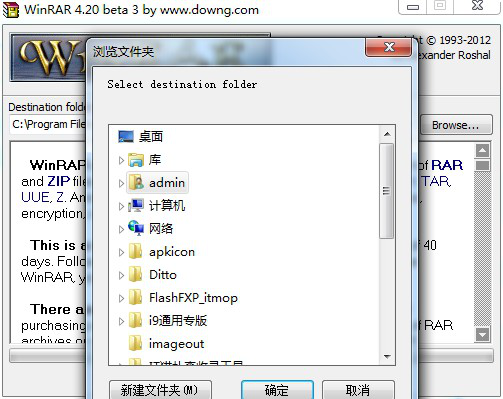Select the imageout folder name

point(176,344)
